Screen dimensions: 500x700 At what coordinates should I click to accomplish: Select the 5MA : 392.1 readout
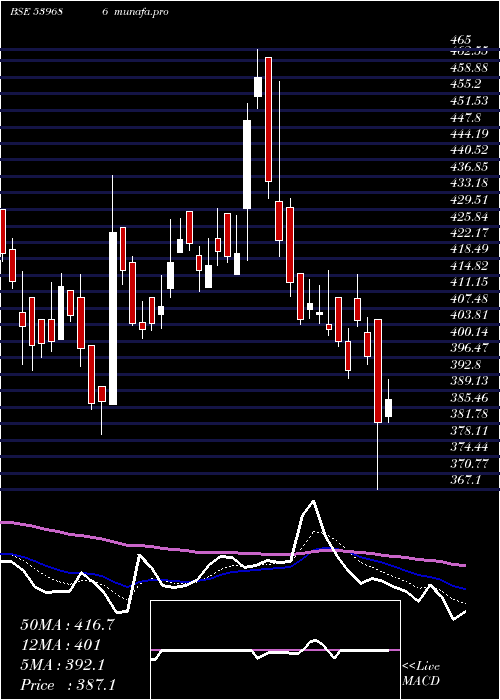[x=62, y=665]
